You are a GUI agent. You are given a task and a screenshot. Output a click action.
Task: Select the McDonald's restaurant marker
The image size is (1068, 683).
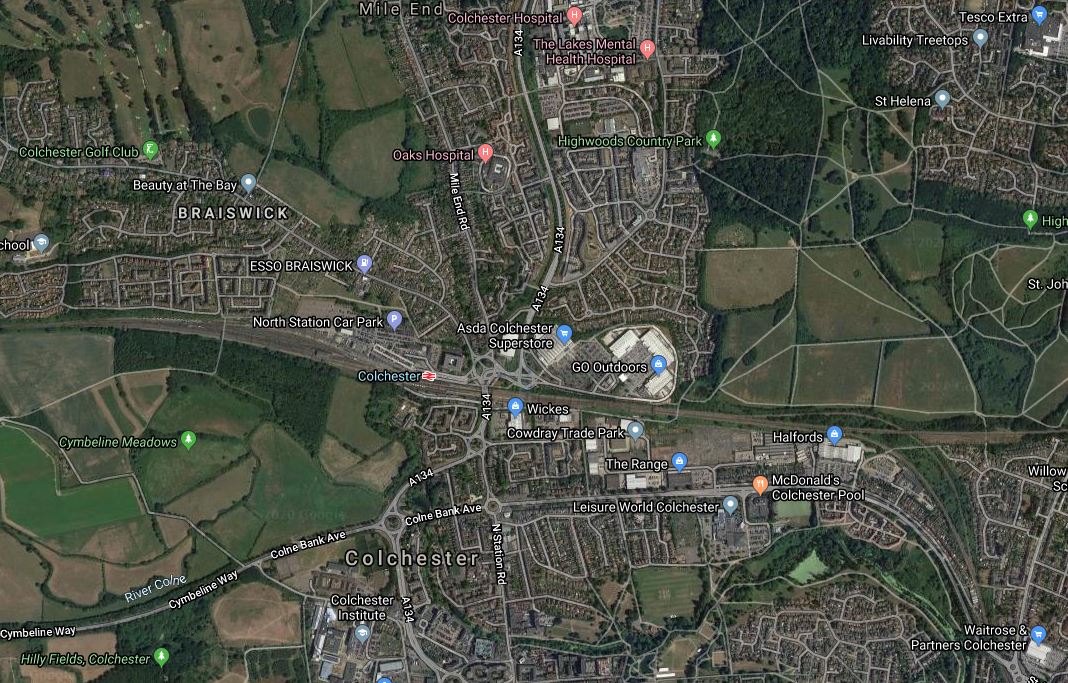pyautogui.click(x=760, y=485)
